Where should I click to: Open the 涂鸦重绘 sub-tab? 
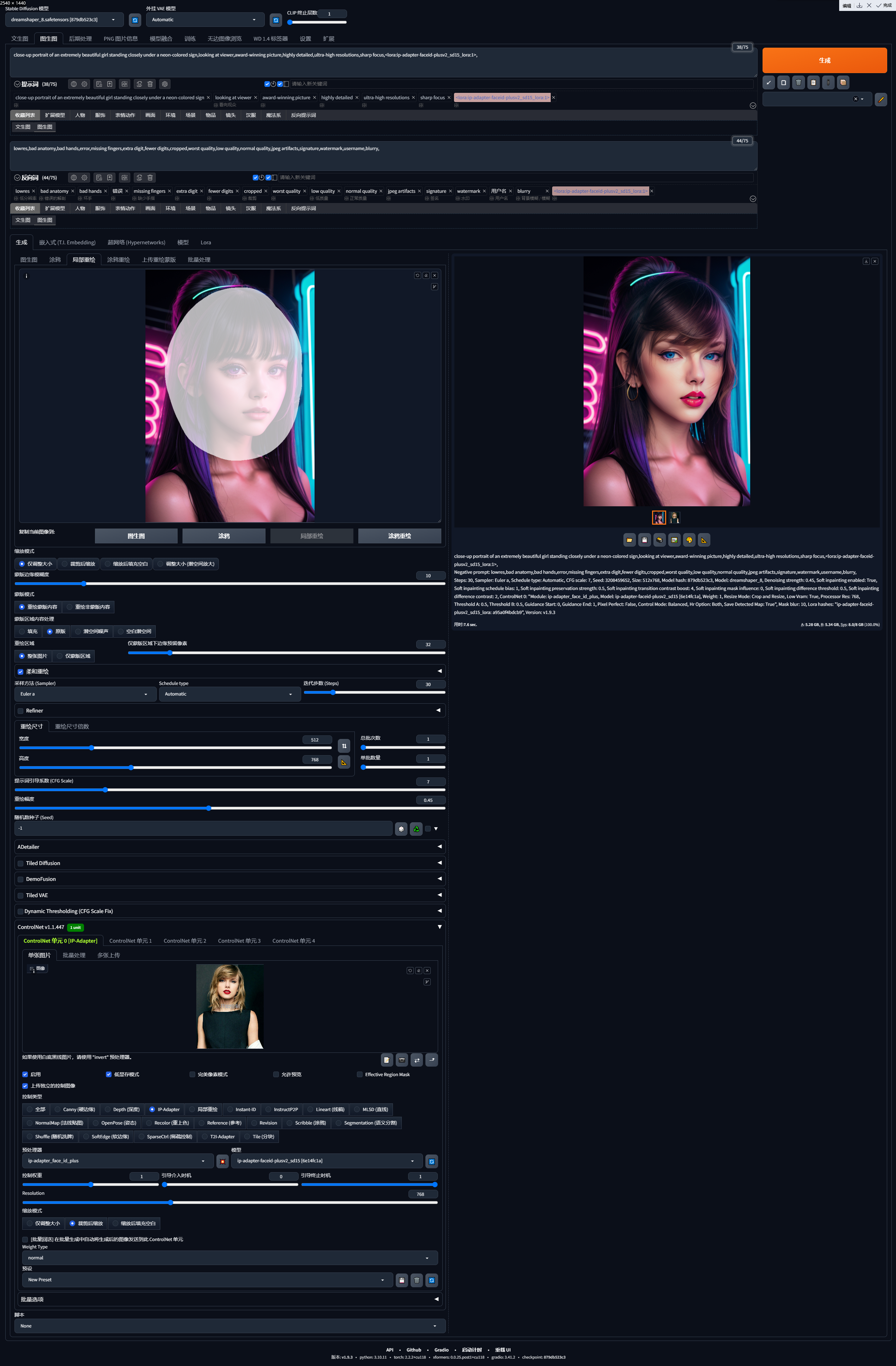(118, 260)
